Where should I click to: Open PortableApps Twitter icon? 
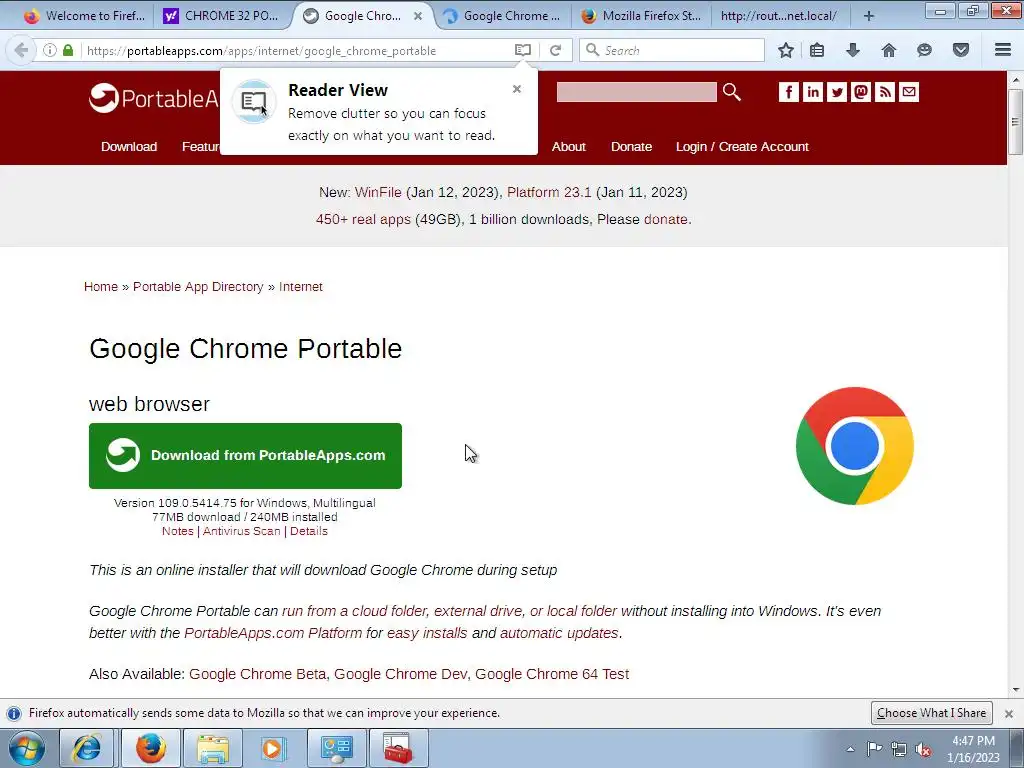click(837, 92)
